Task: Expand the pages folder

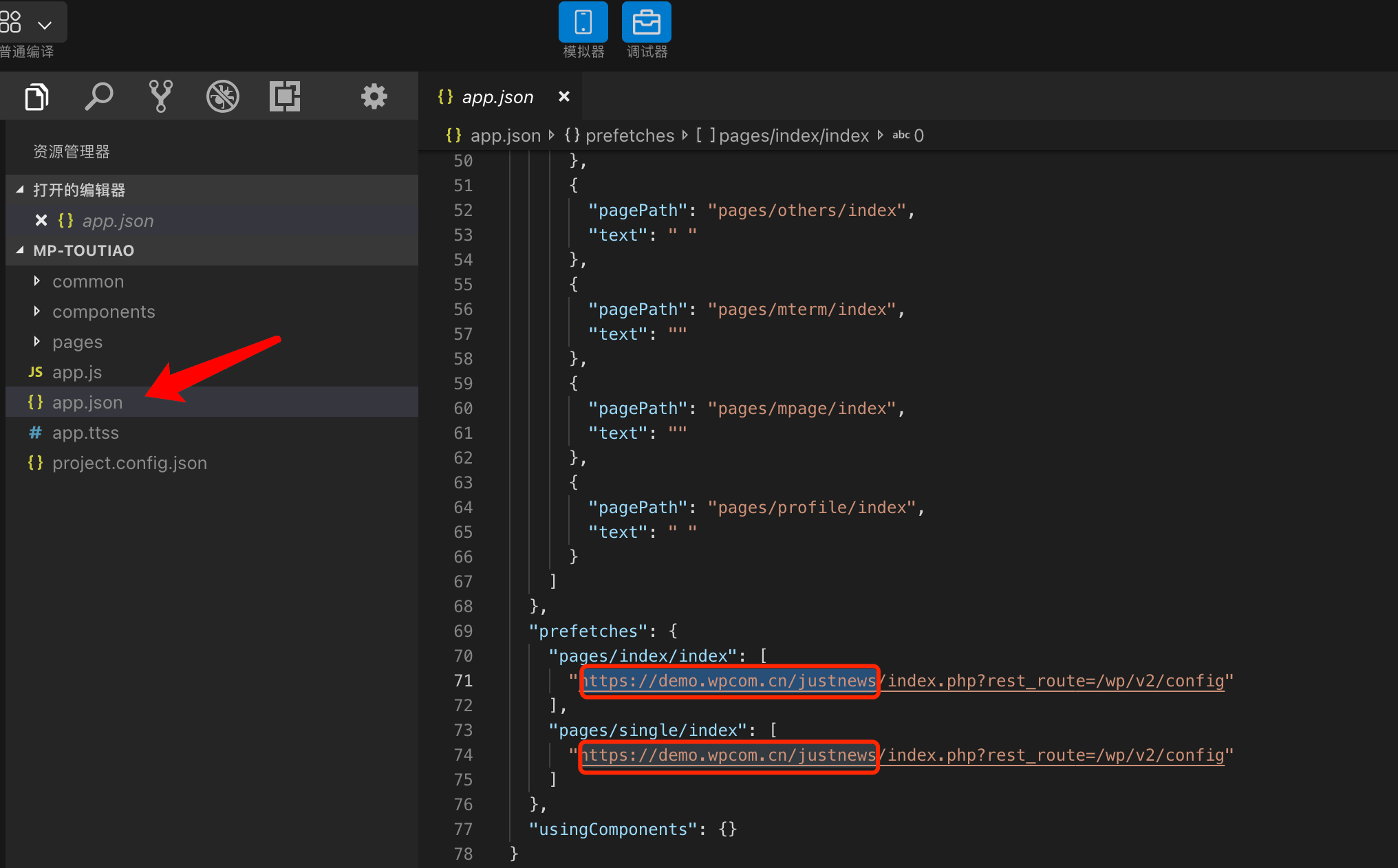Action: click(x=212, y=342)
